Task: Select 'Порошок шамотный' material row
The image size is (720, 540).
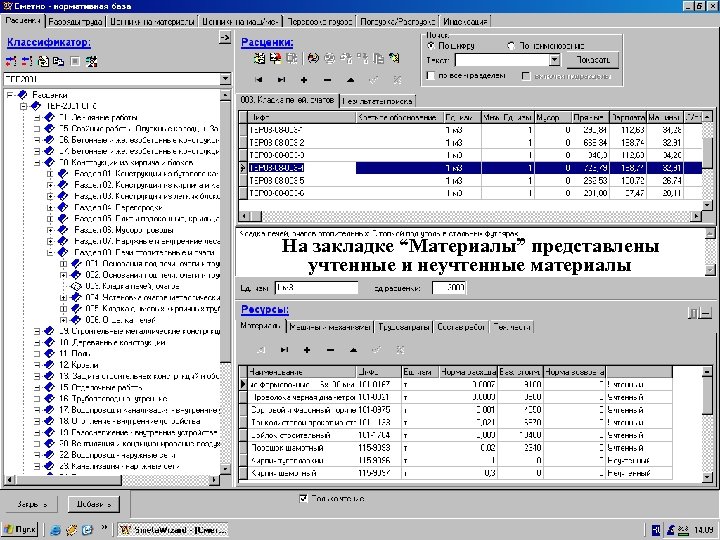Action: (456, 448)
